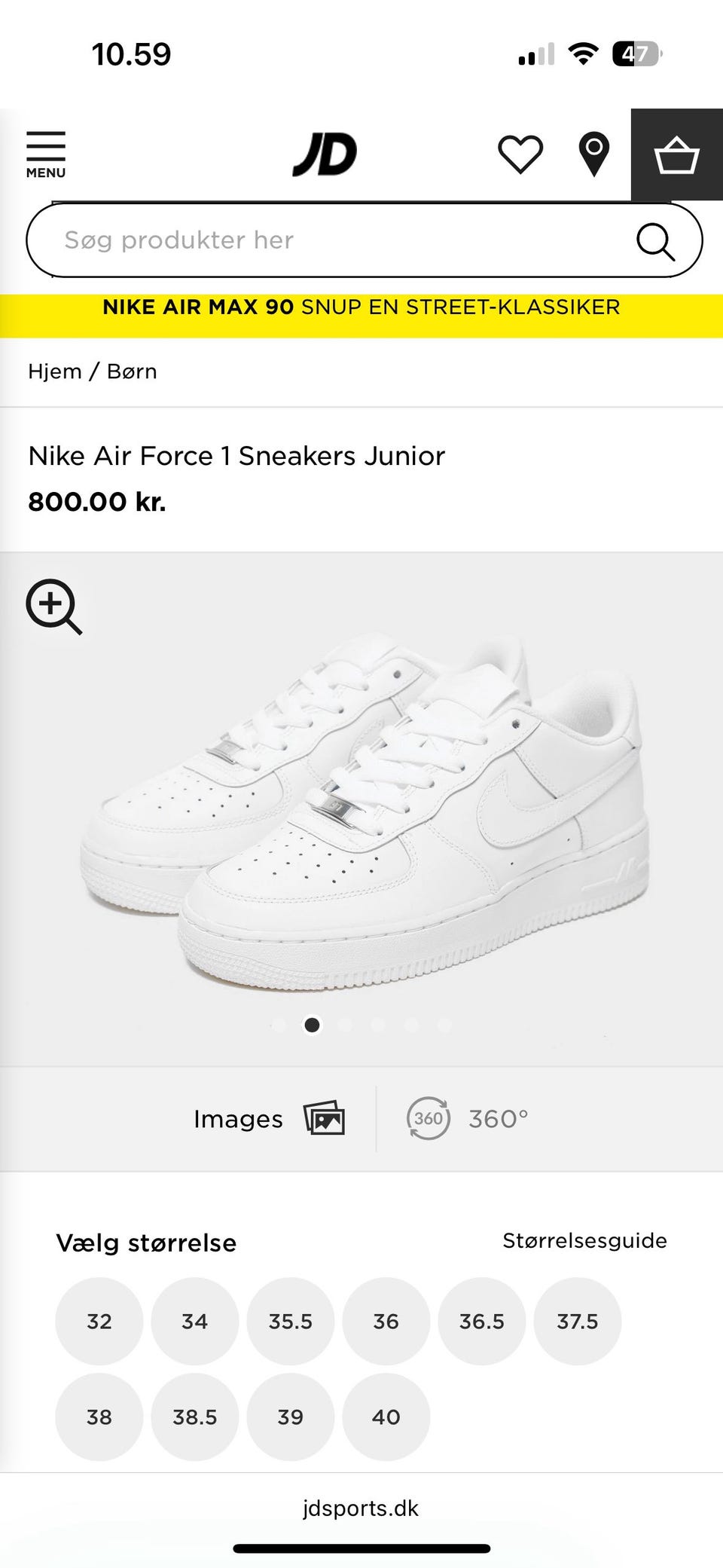
Task: Open the shopping basket icon
Action: [x=676, y=155]
